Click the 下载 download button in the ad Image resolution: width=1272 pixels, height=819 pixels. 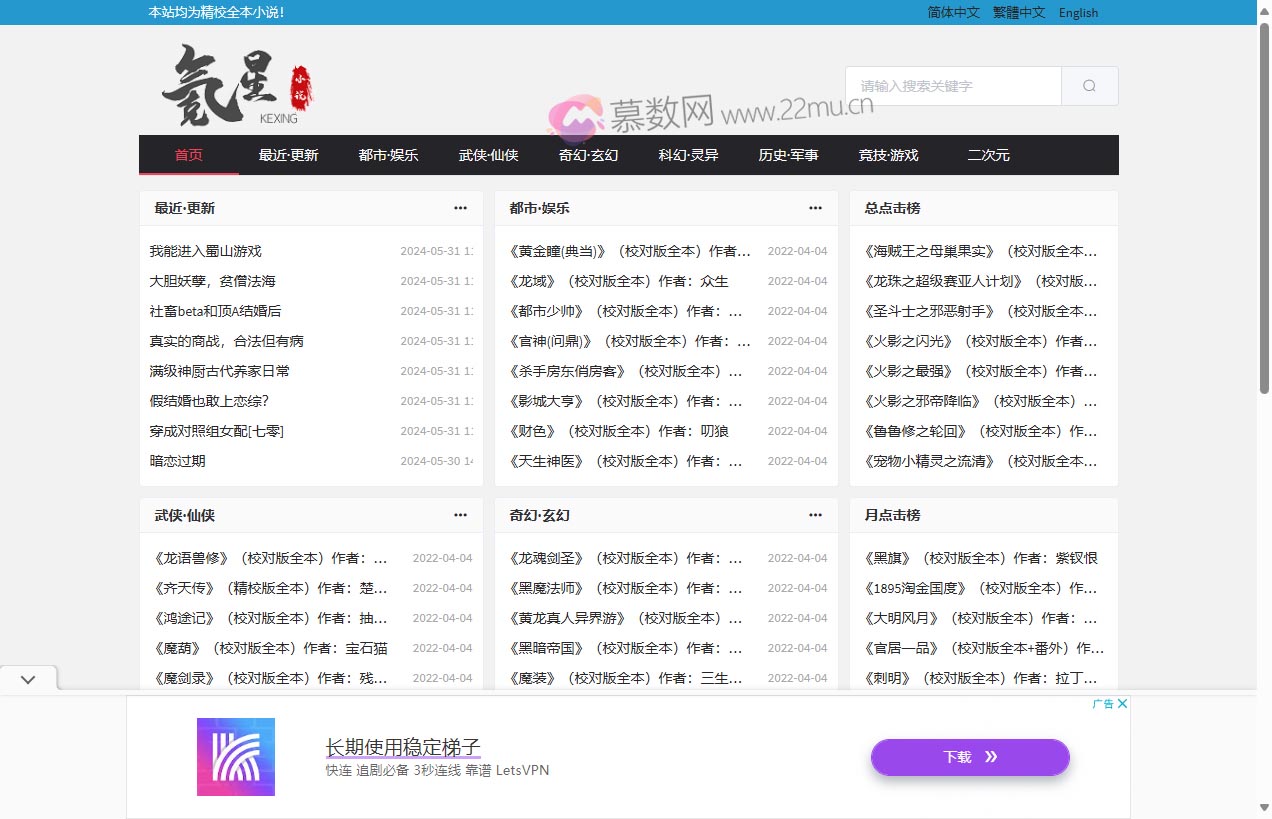click(969, 757)
